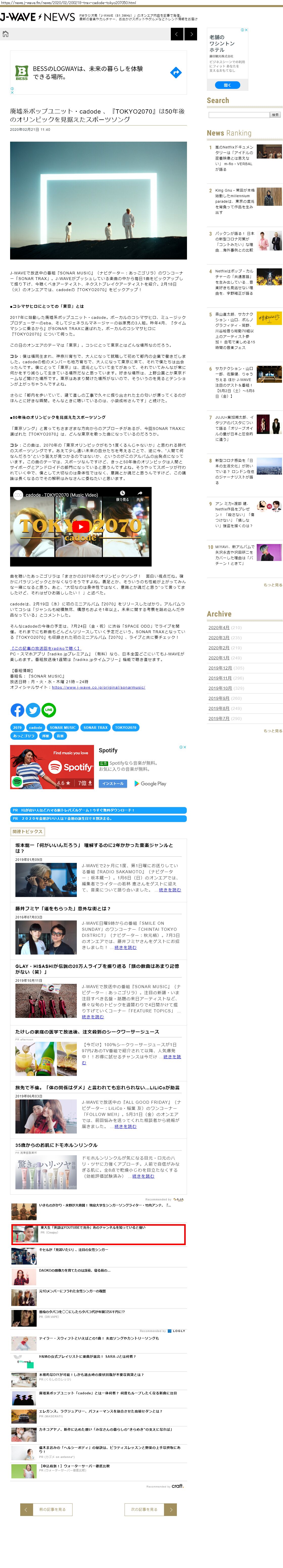Screen dimensions: 283x1568
Task: Select the 邦楽 tag
Action: [46, 736]
